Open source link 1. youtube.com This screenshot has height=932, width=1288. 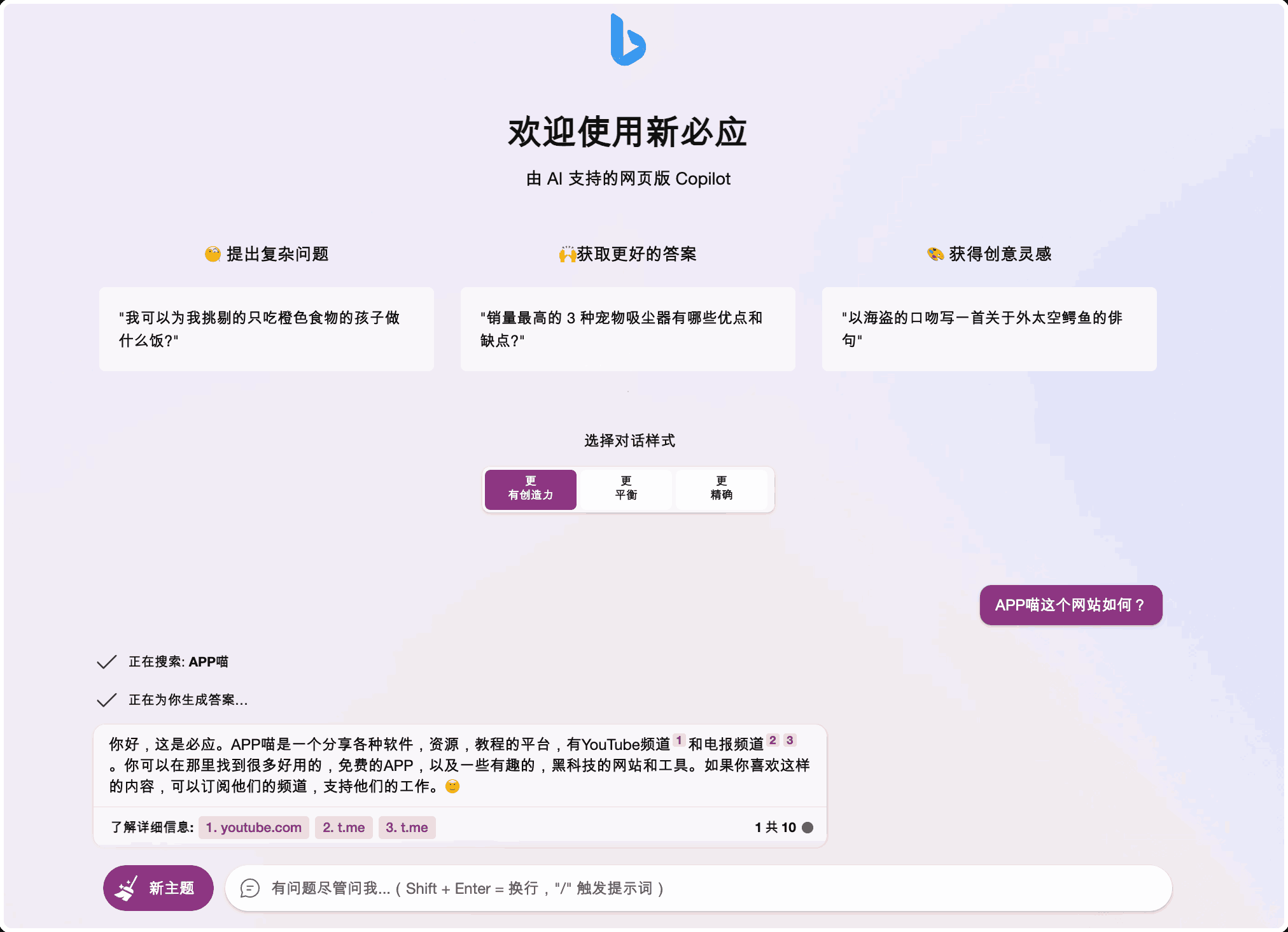click(253, 828)
